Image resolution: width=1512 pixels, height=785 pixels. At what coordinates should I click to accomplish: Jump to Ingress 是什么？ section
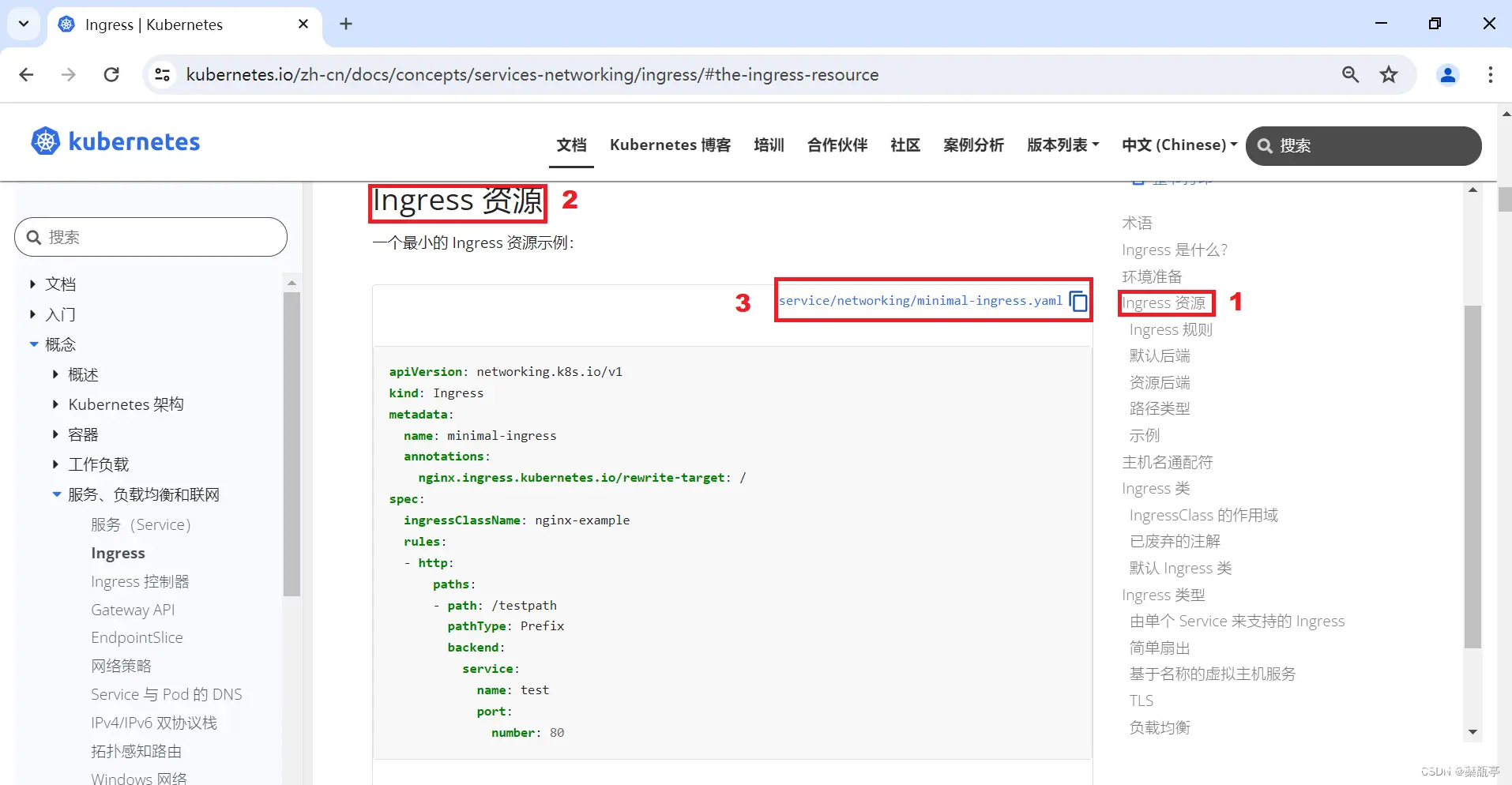pyautogui.click(x=1175, y=250)
